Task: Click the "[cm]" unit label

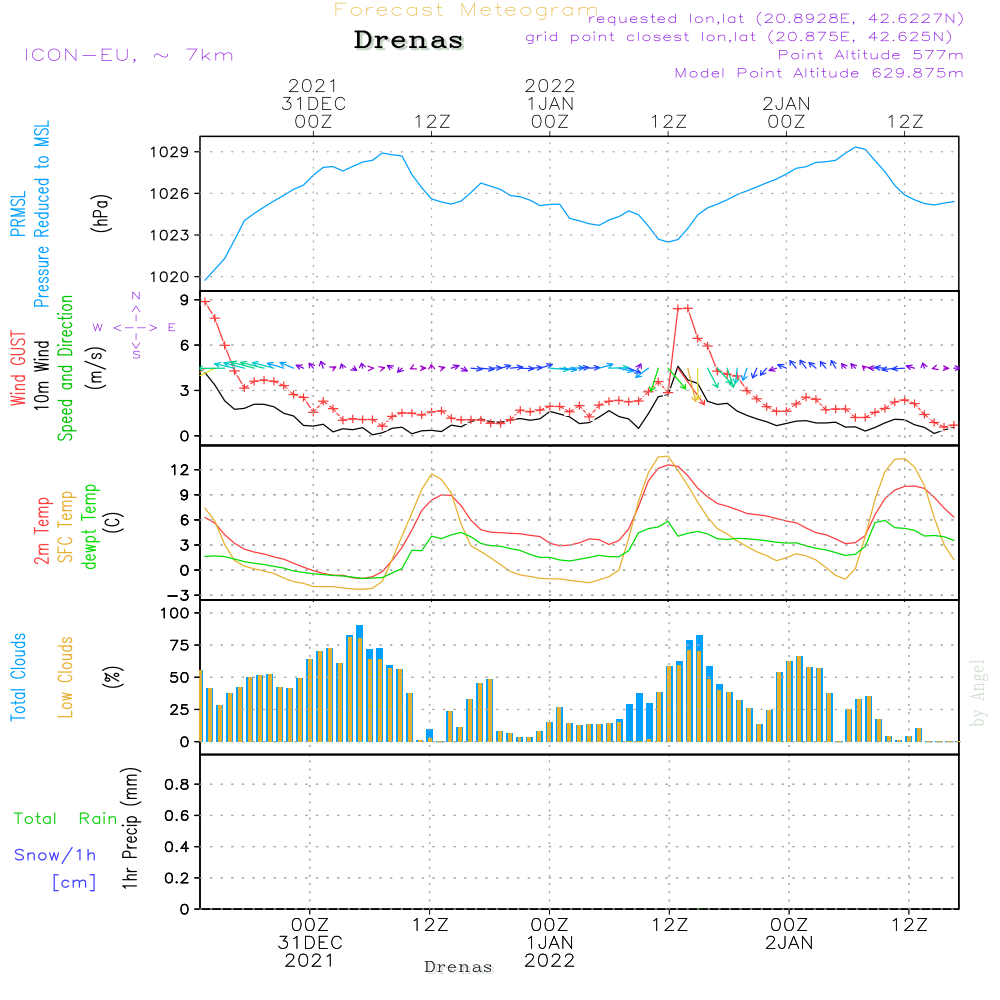Action: coord(75,883)
